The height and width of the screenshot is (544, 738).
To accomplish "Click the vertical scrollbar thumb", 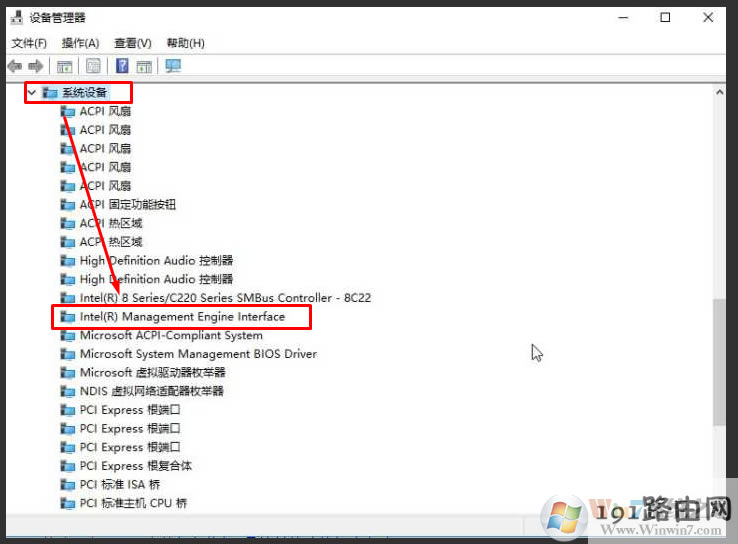I will point(719,362).
